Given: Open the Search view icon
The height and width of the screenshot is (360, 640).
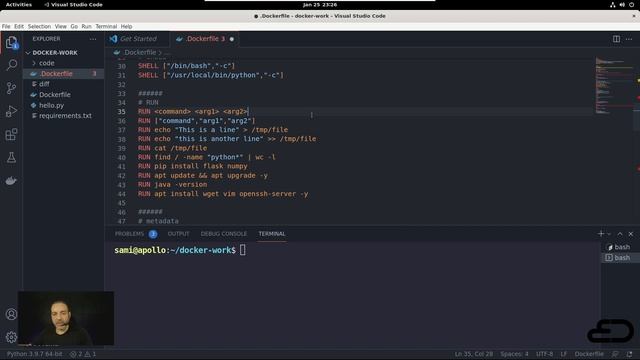Looking at the screenshot, I should click(11, 65).
